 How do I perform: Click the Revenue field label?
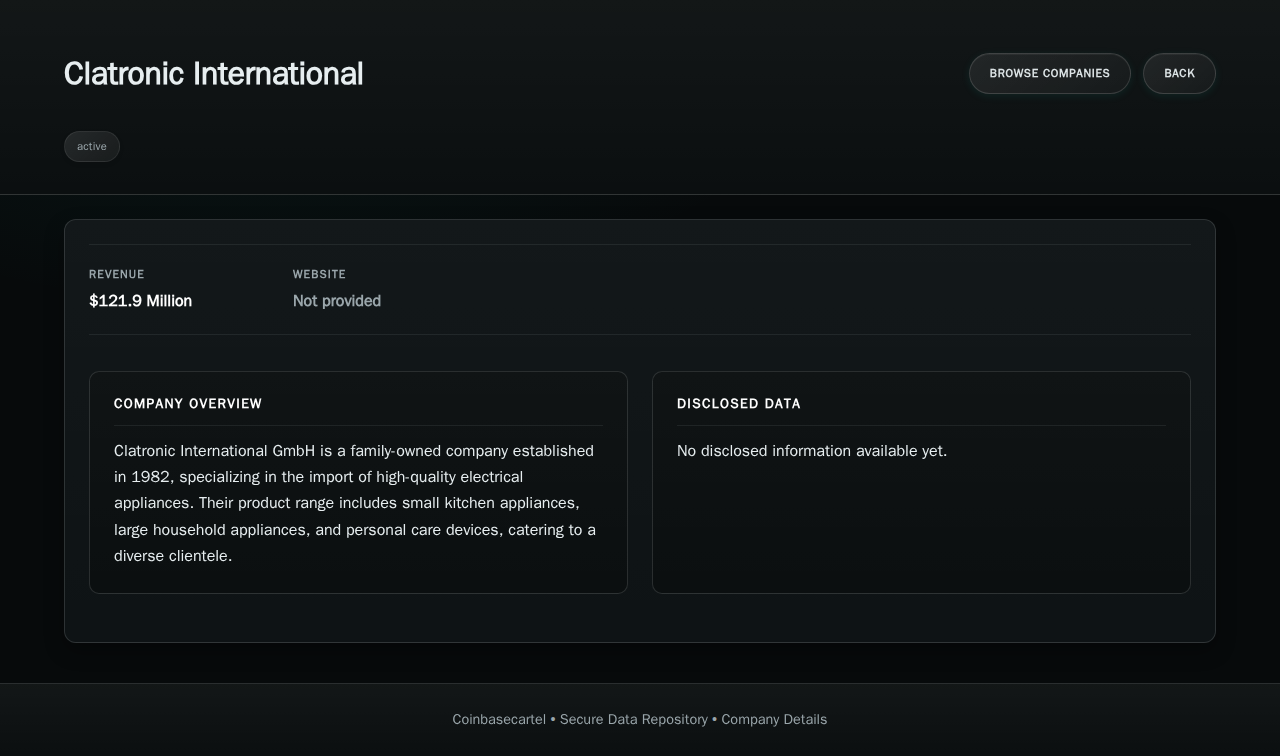coord(117,274)
